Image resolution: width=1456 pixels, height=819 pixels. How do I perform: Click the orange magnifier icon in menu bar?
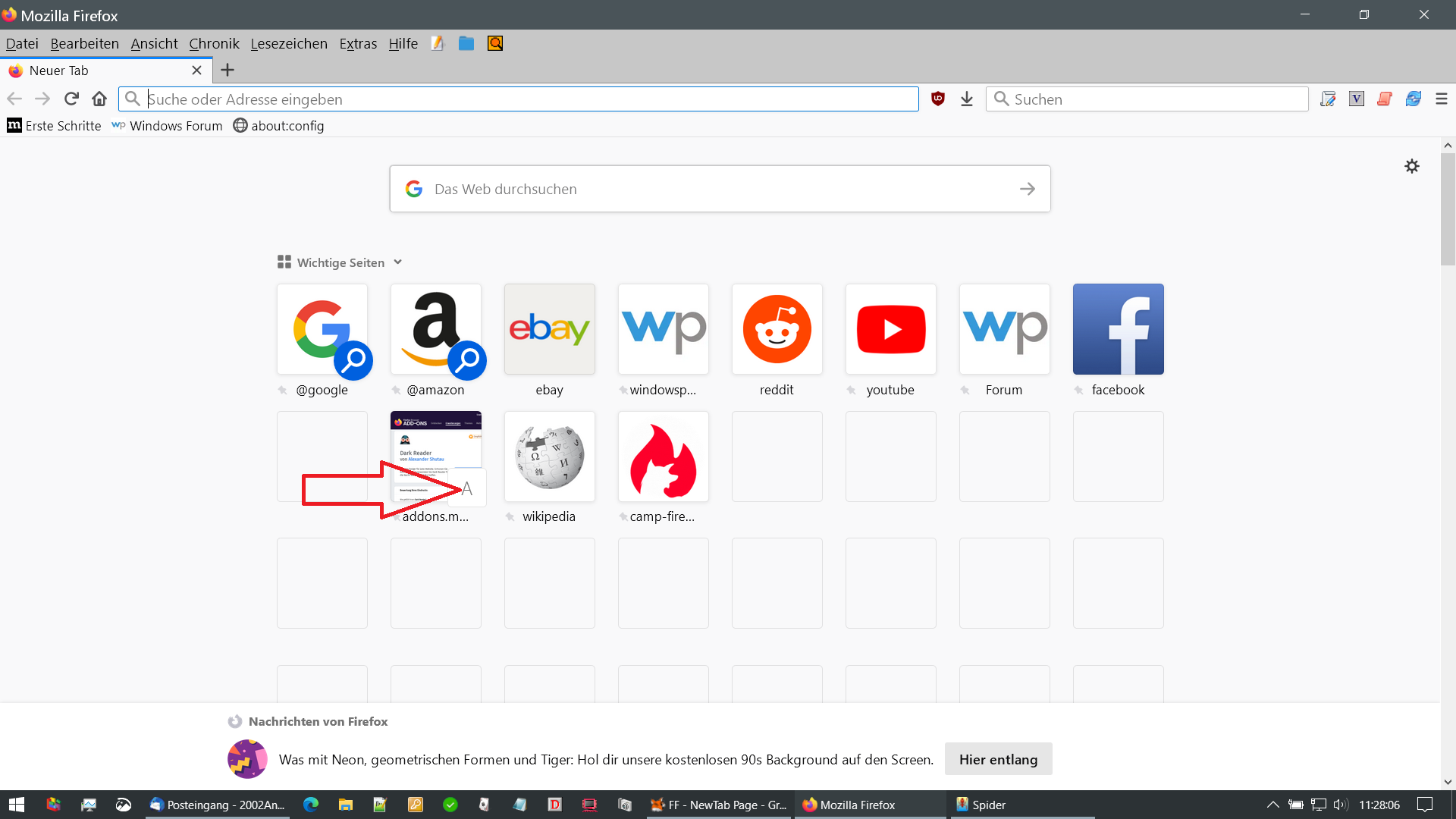495,43
